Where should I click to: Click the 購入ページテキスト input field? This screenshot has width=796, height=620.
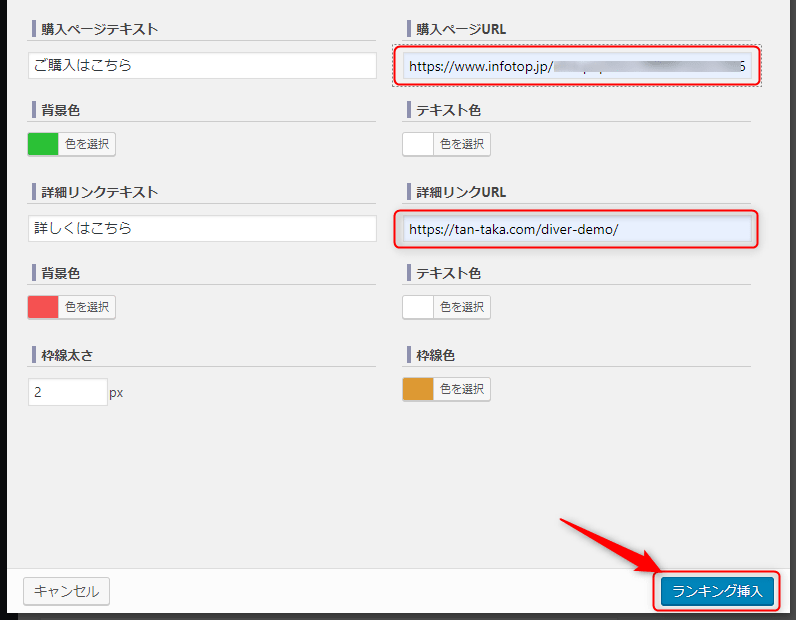(202, 66)
